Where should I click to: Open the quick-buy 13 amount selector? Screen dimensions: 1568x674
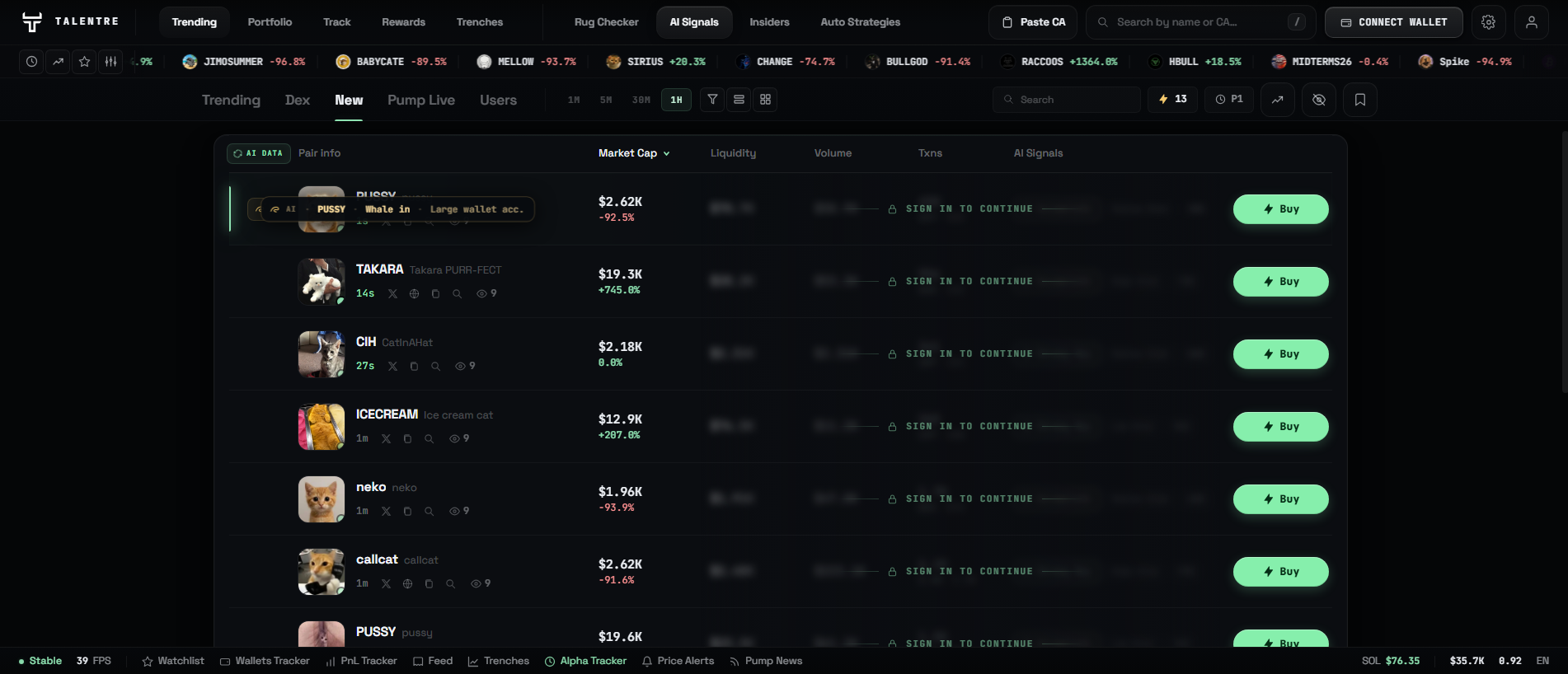[x=1172, y=100]
